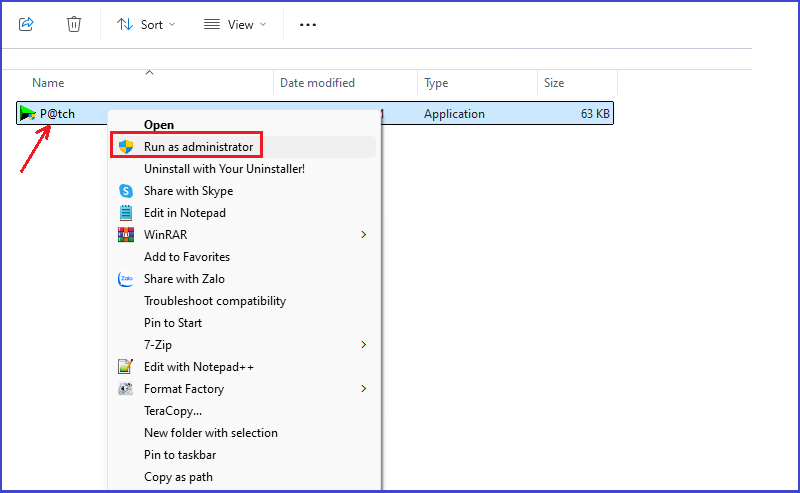The image size is (800, 493).
Task: Click the Share icon in toolbar
Action: (26, 24)
